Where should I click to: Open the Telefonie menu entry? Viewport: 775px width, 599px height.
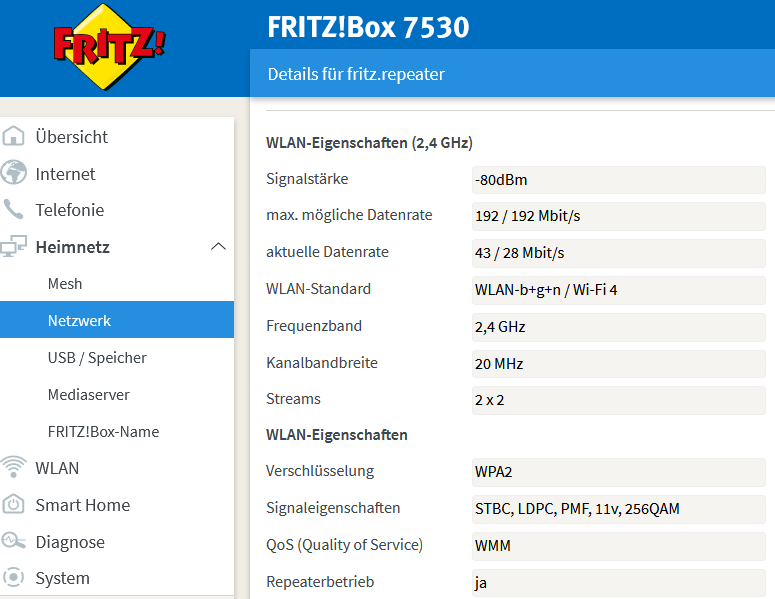70,210
